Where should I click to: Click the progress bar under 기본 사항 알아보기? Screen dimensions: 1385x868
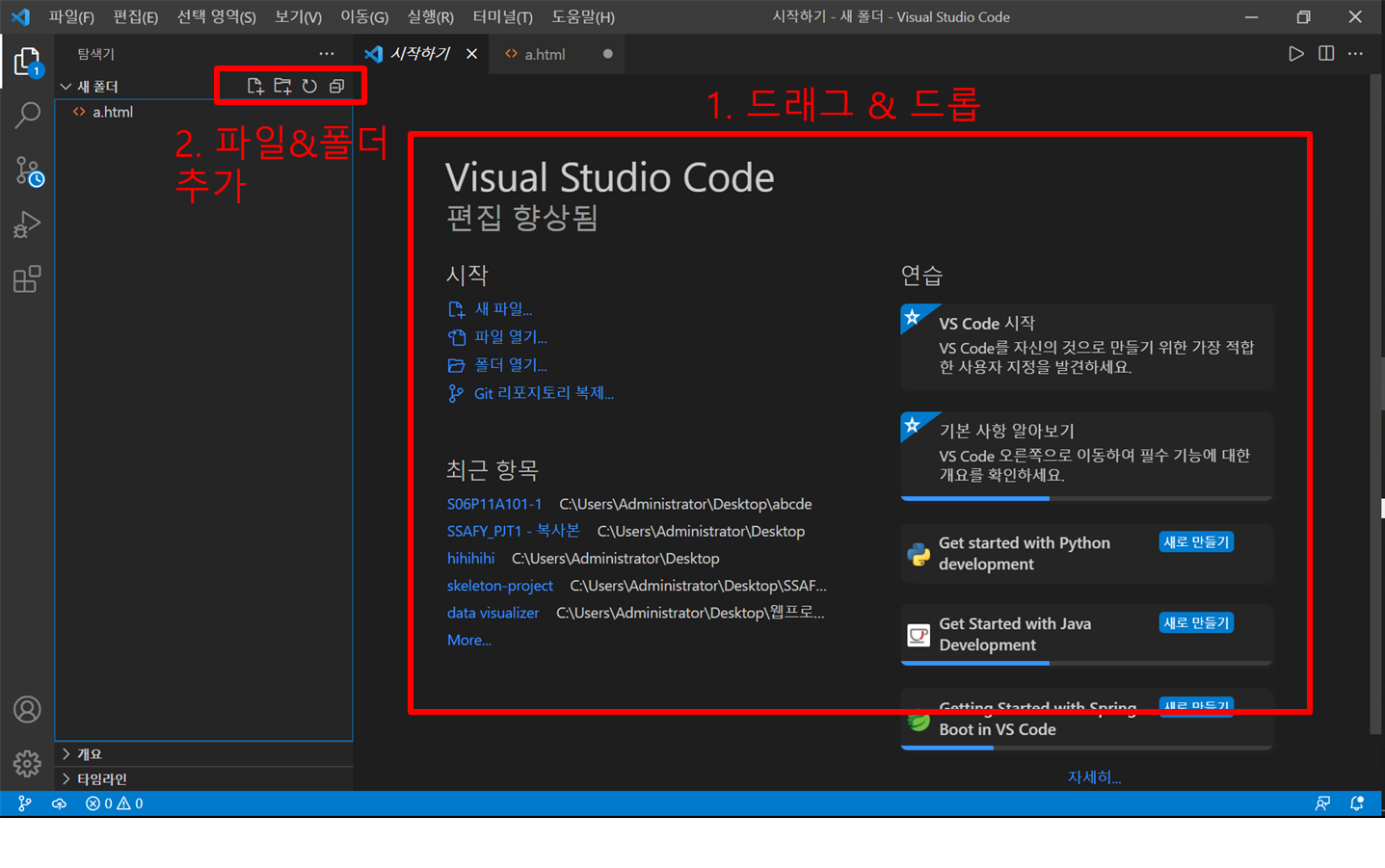pos(1086,498)
